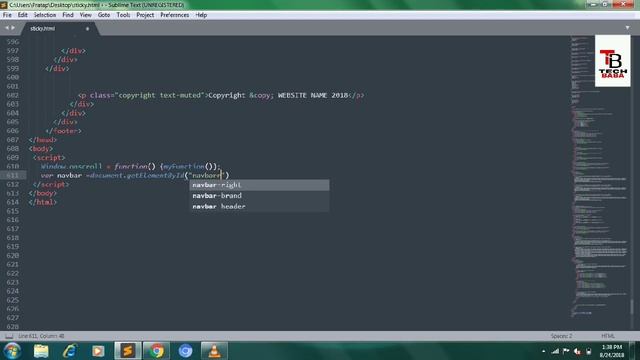Open the tab list dropdown arrow

pyautogui.click(x=627, y=28)
